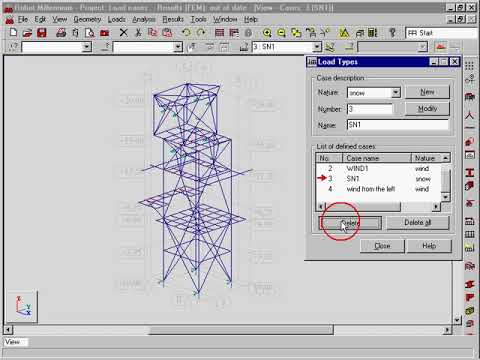
Task: Click the Zoom in magnifier icon
Action: (x=267, y=32)
